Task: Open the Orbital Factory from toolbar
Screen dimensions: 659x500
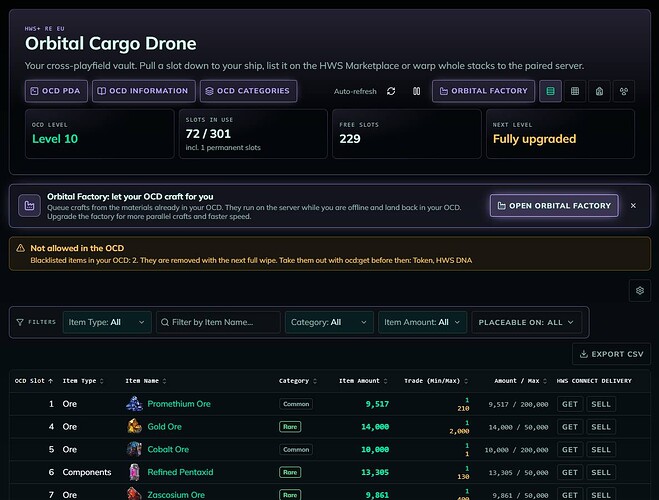Action: coord(483,91)
